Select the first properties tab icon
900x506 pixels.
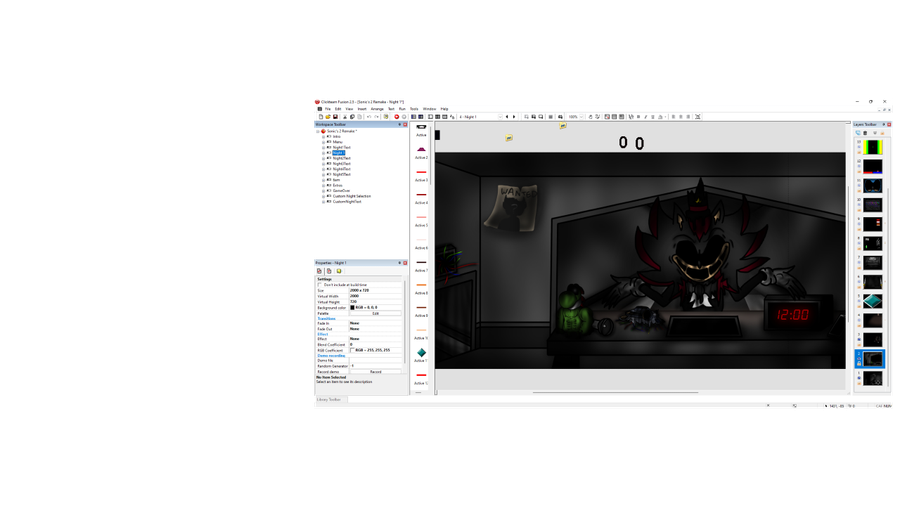319,271
